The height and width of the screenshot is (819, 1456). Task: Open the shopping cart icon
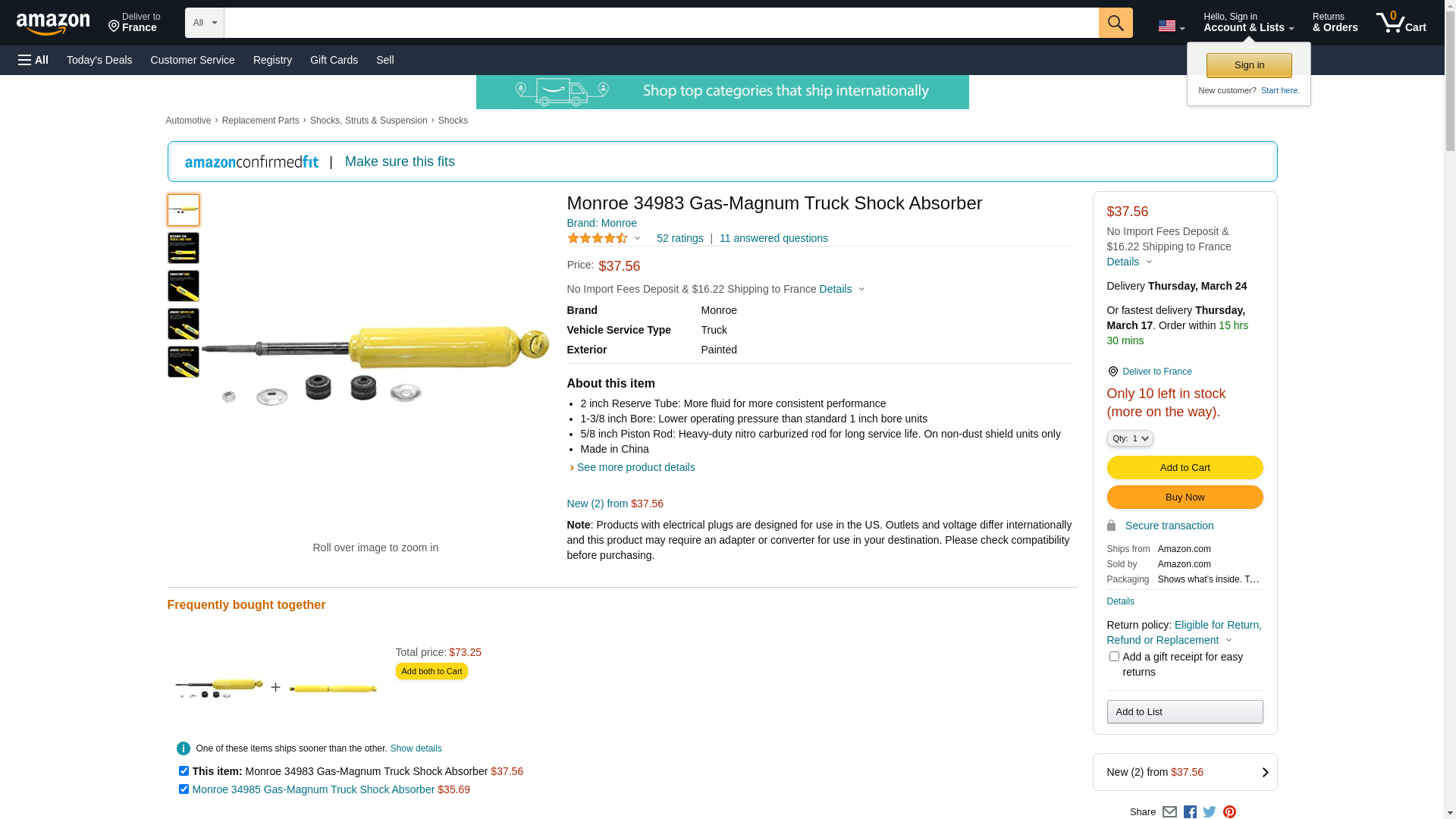coord(1401,23)
